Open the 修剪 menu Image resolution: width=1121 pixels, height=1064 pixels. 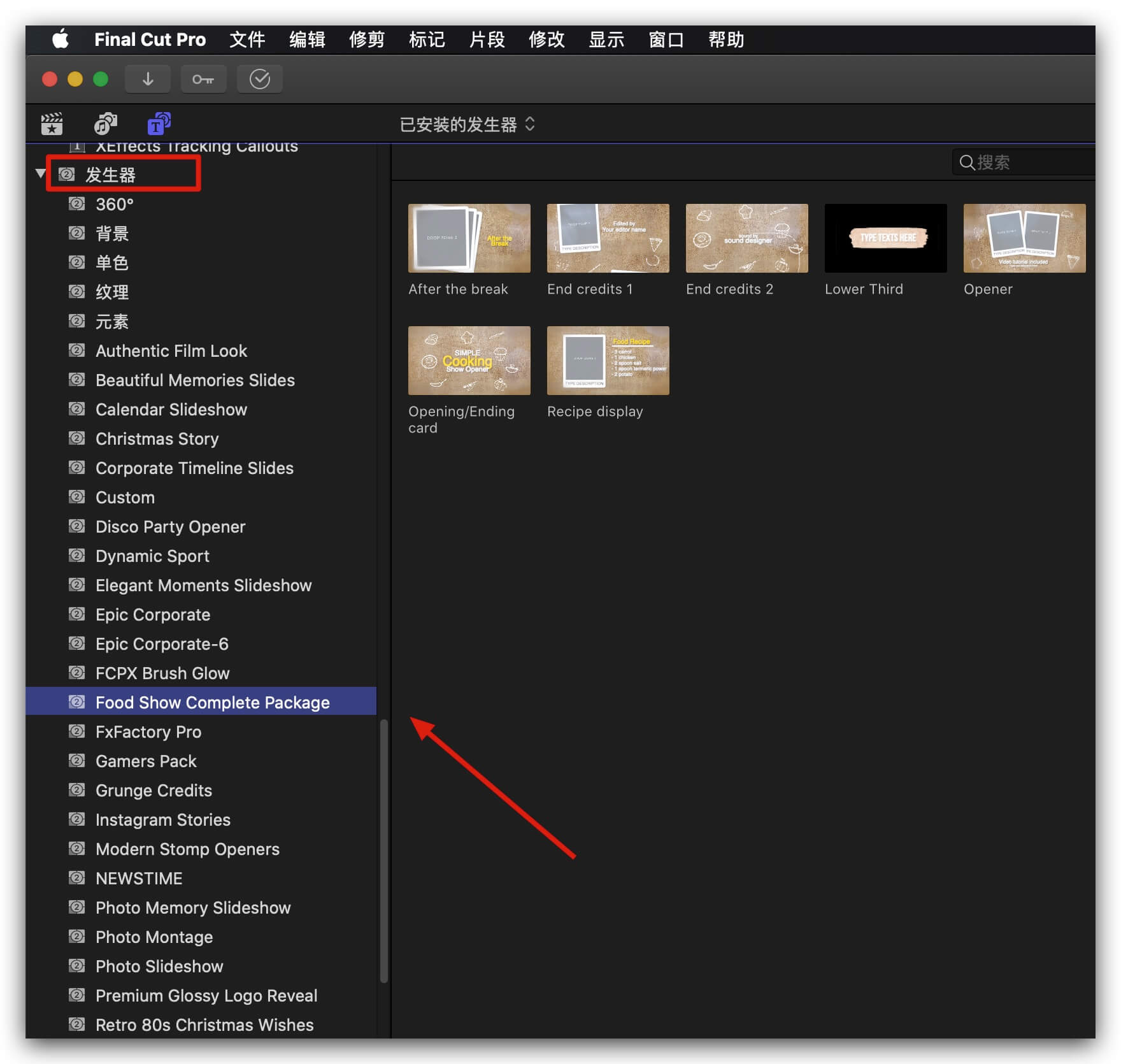pyautogui.click(x=367, y=40)
